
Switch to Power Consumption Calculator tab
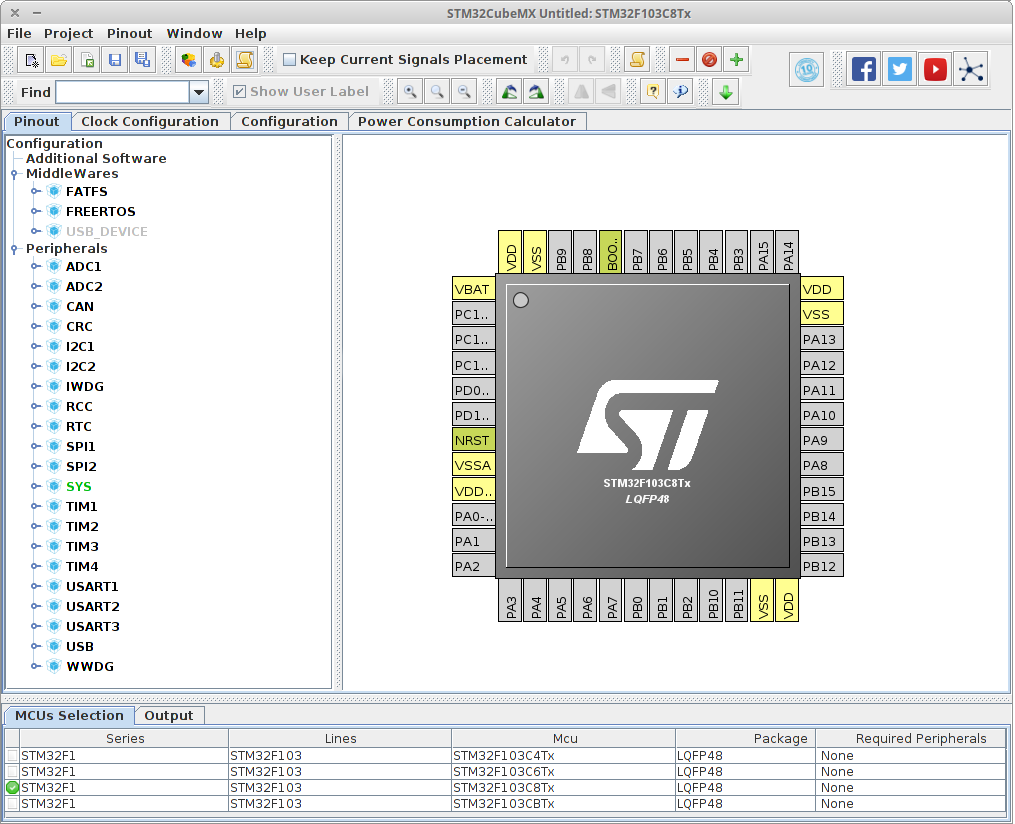click(467, 122)
